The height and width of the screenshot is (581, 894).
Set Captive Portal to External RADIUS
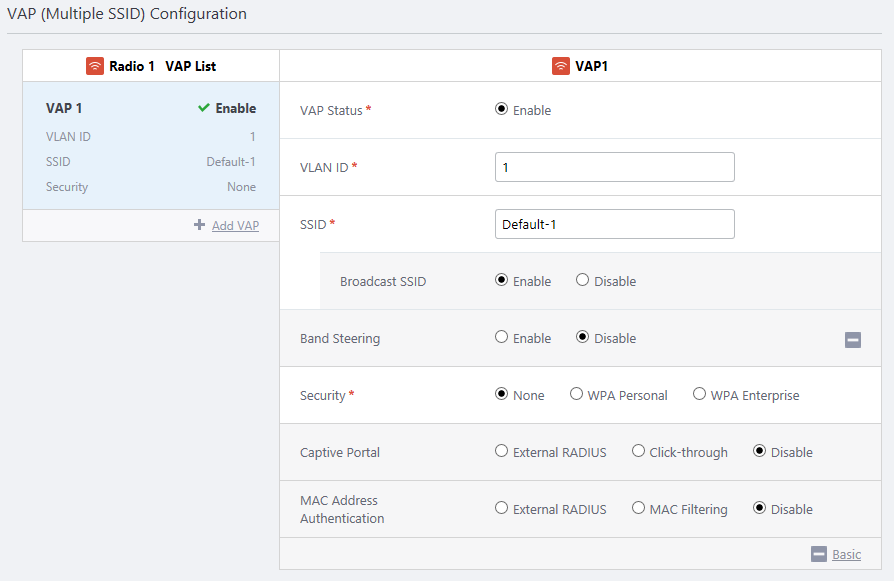click(x=501, y=451)
